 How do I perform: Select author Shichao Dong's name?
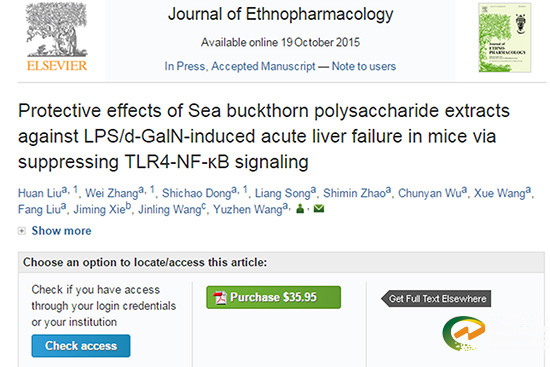tap(196, 193)
